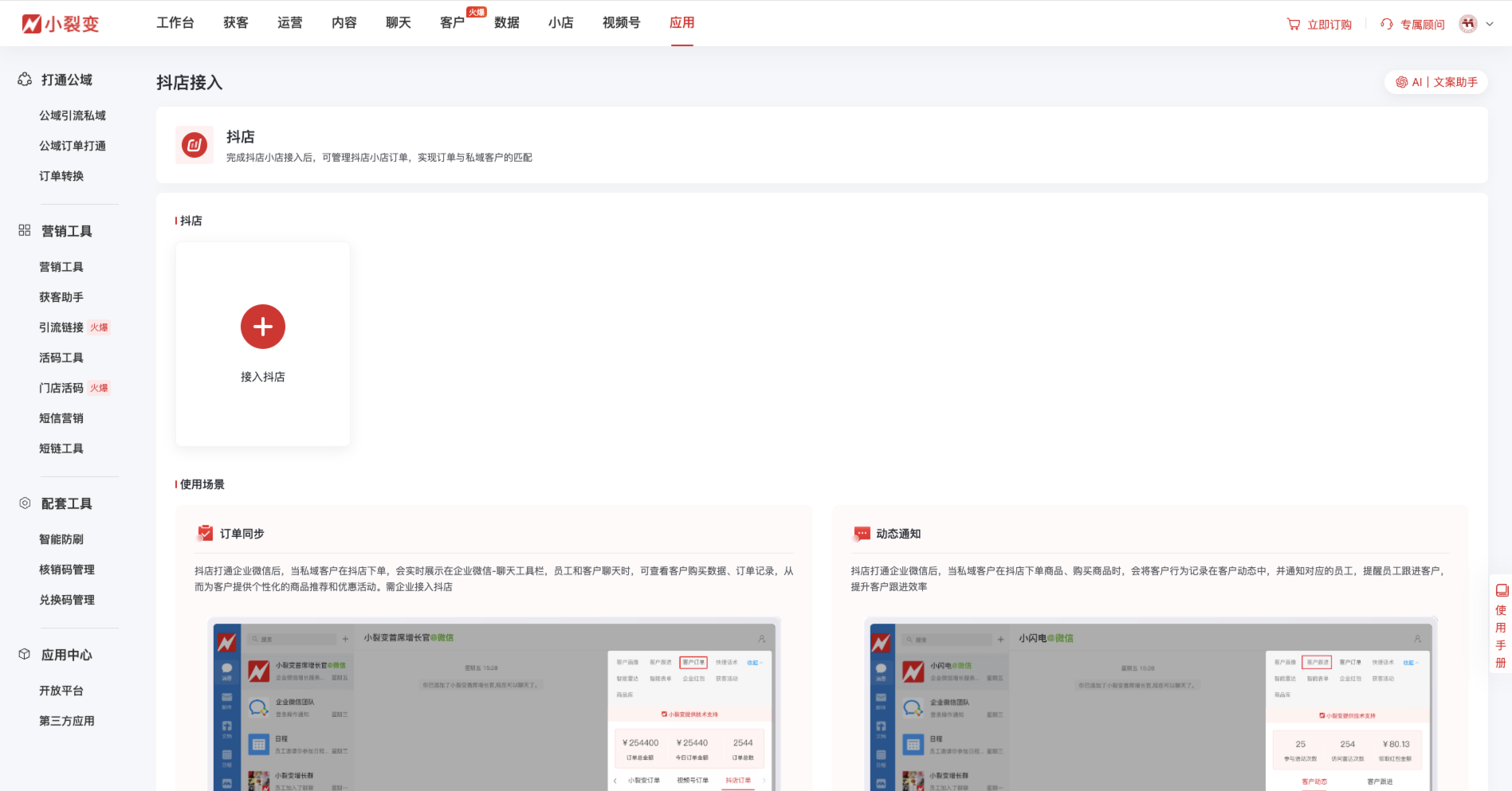Open 开放平台 in sidebar

(61, 691)
